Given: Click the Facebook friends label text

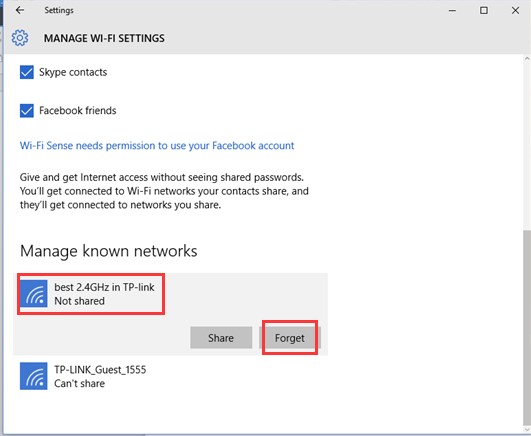Looking at the screenshot, I should coord(78,110).
